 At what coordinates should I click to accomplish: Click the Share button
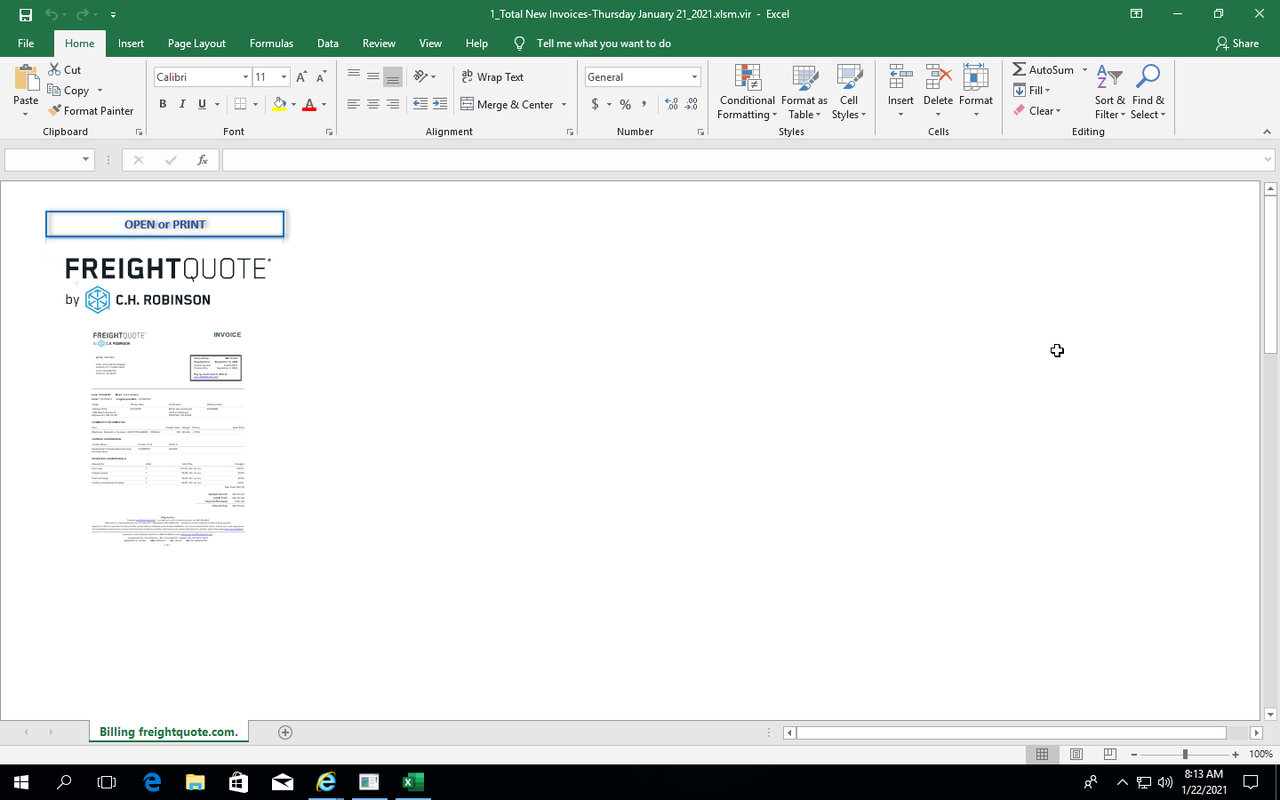(1237, 43)
